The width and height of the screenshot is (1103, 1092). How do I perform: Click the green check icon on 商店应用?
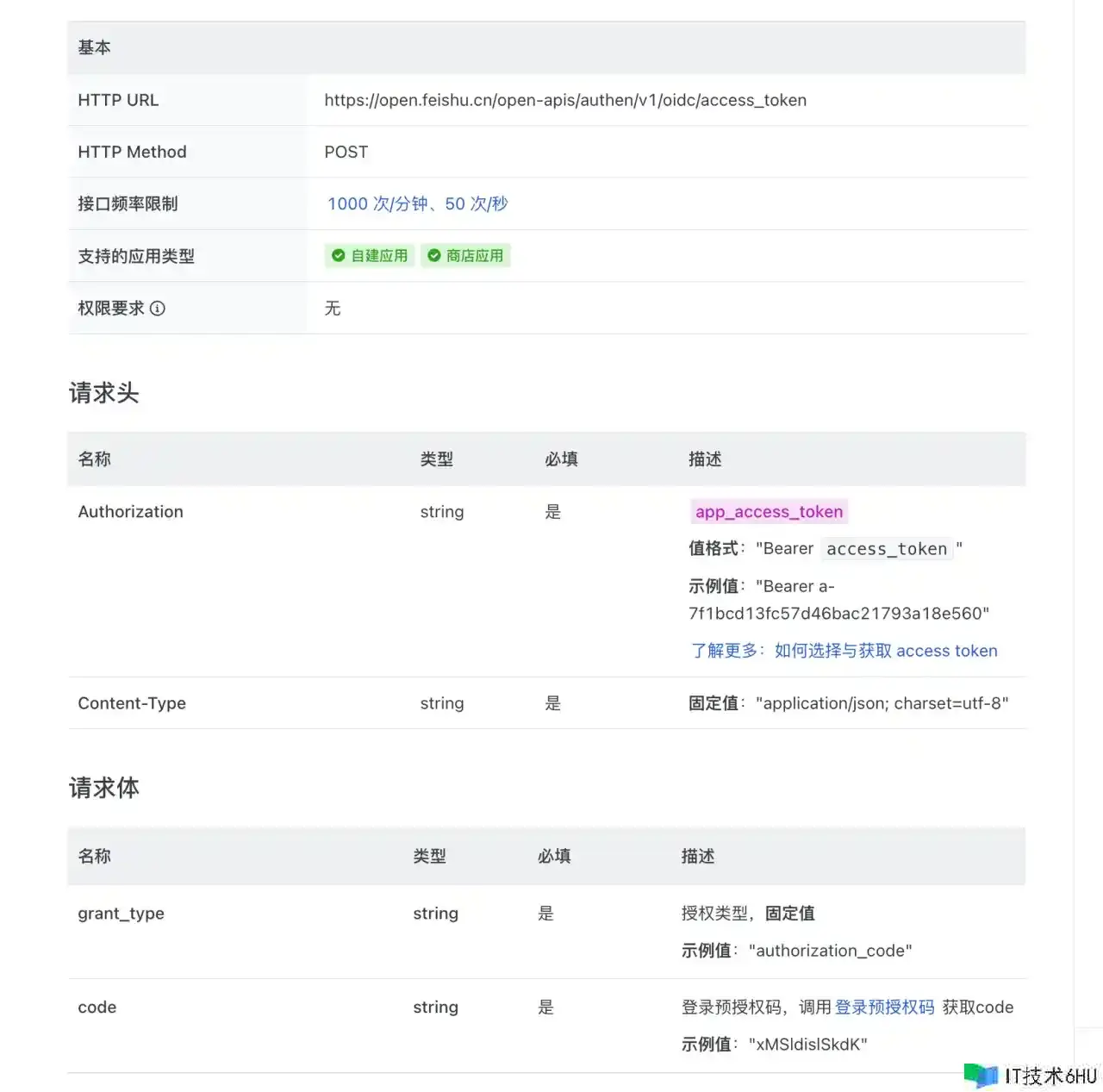click(434, 256)
